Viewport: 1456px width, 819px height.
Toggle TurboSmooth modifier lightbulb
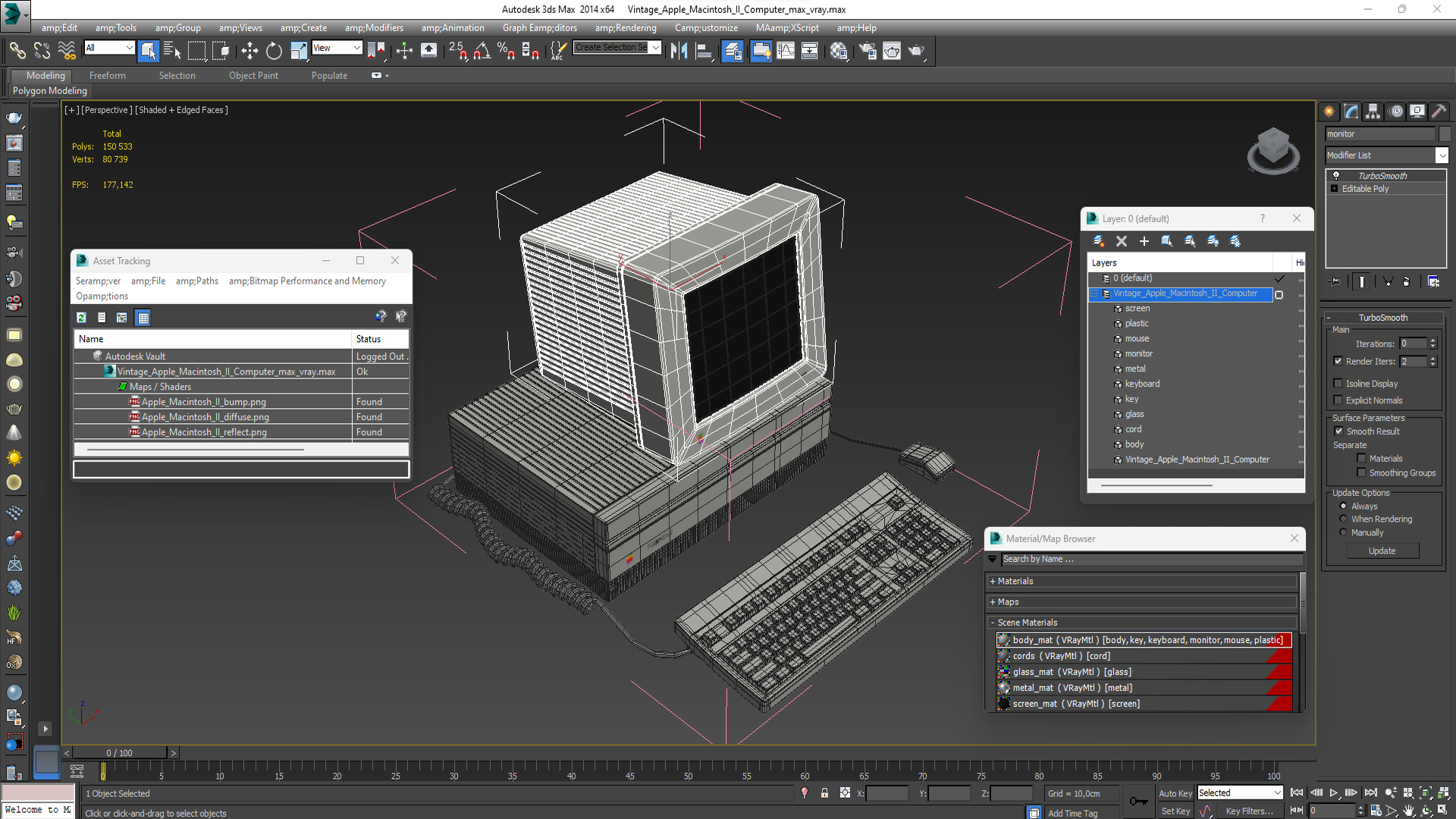click(x=1336, y=175)
